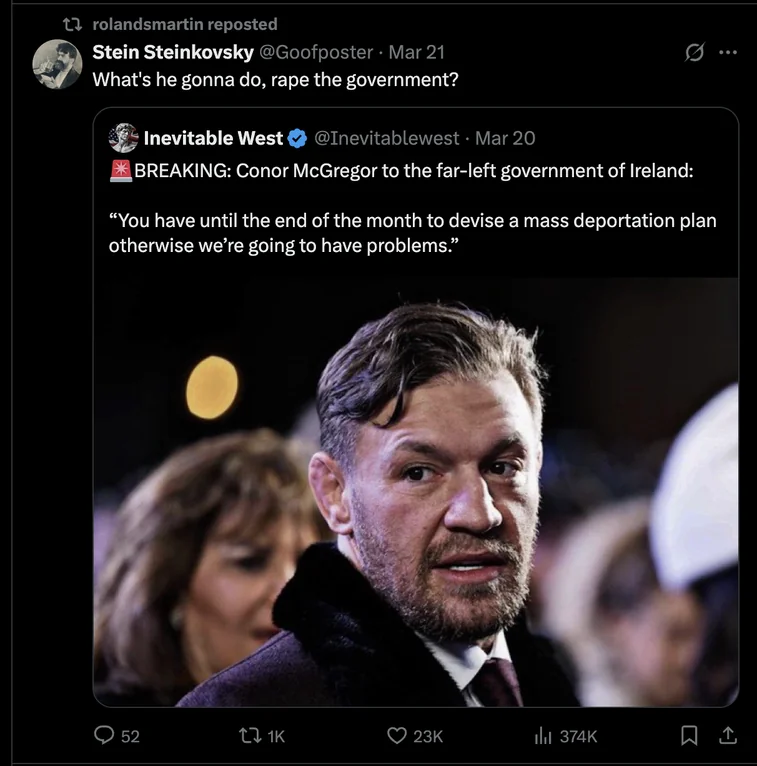Click the Inevitable West avatar

pos(123,138)
